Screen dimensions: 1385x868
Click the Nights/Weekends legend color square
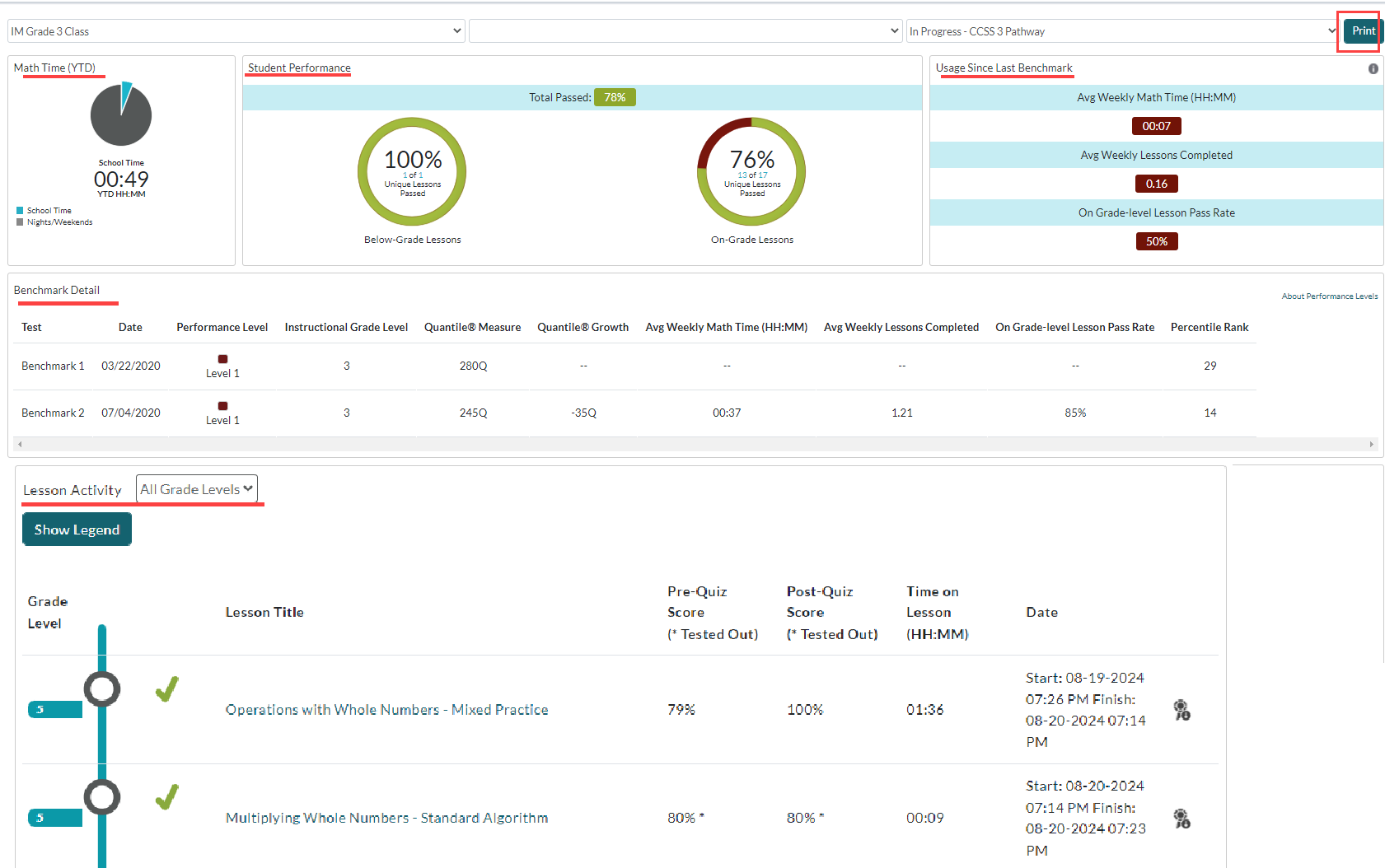[20, 222]
